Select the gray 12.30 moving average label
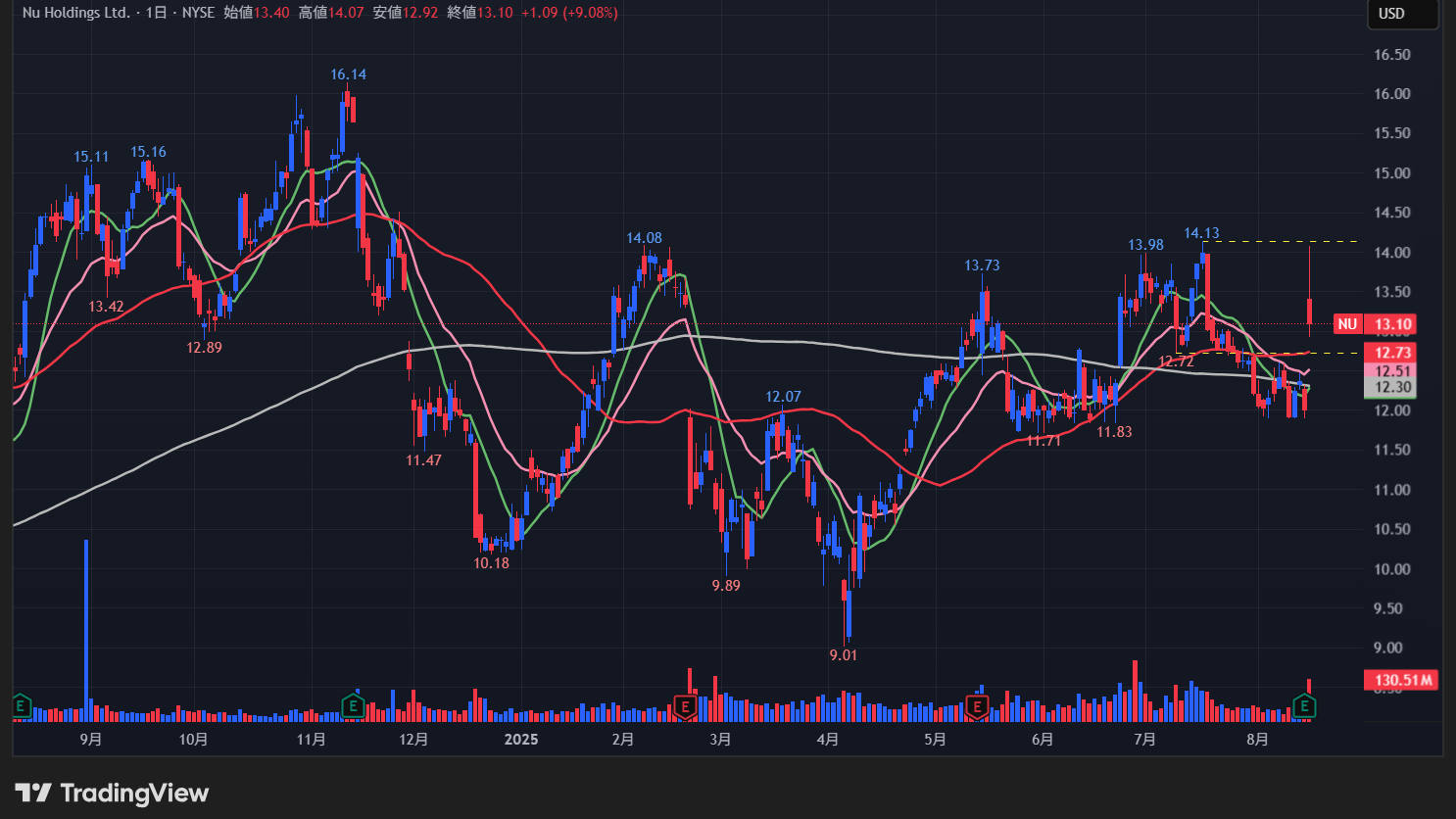This screenshot has height=819, width=1456. coord(1392,387)
